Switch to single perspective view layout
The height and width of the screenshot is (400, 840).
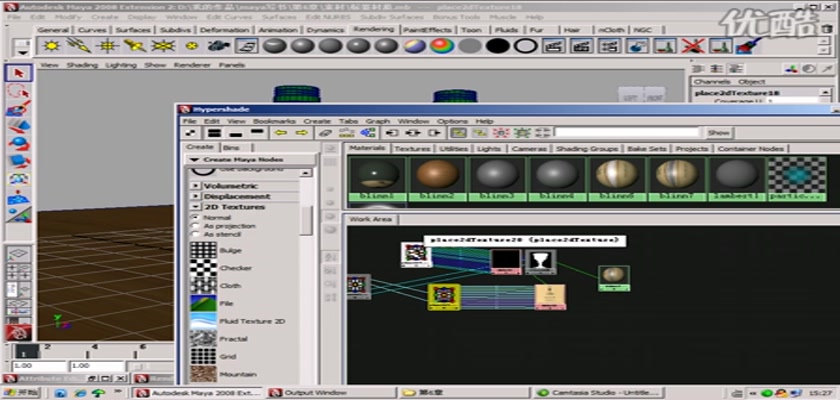click(x=19, y=254)
